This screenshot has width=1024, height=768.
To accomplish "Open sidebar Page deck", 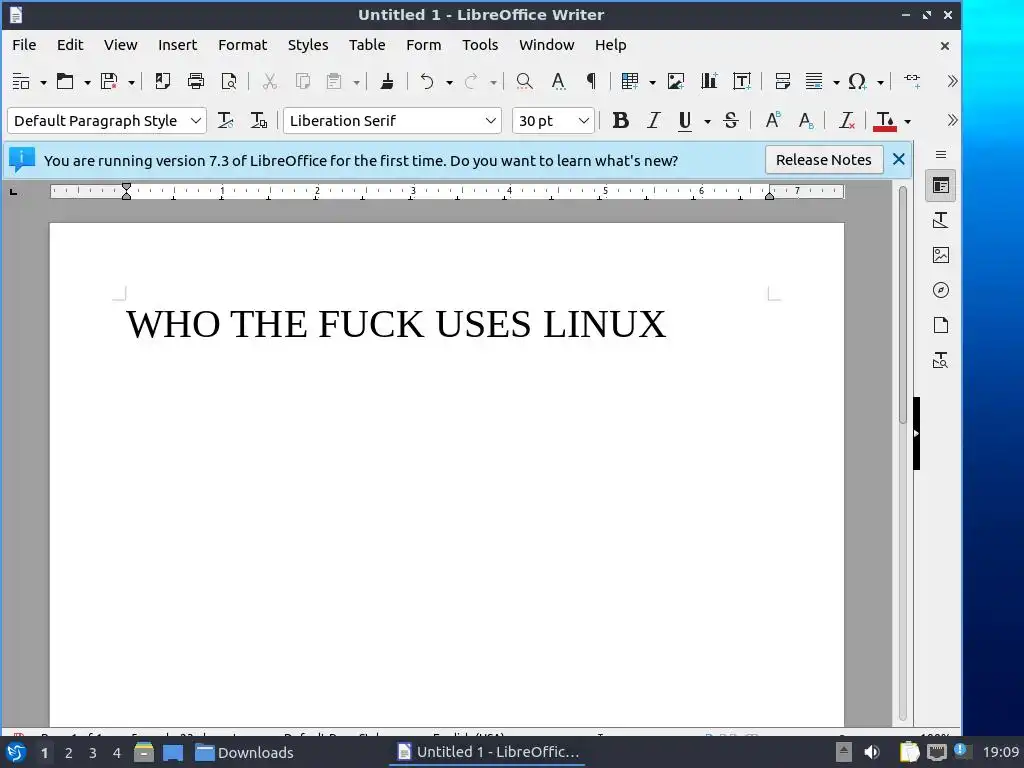I will [x=940, y=325].
